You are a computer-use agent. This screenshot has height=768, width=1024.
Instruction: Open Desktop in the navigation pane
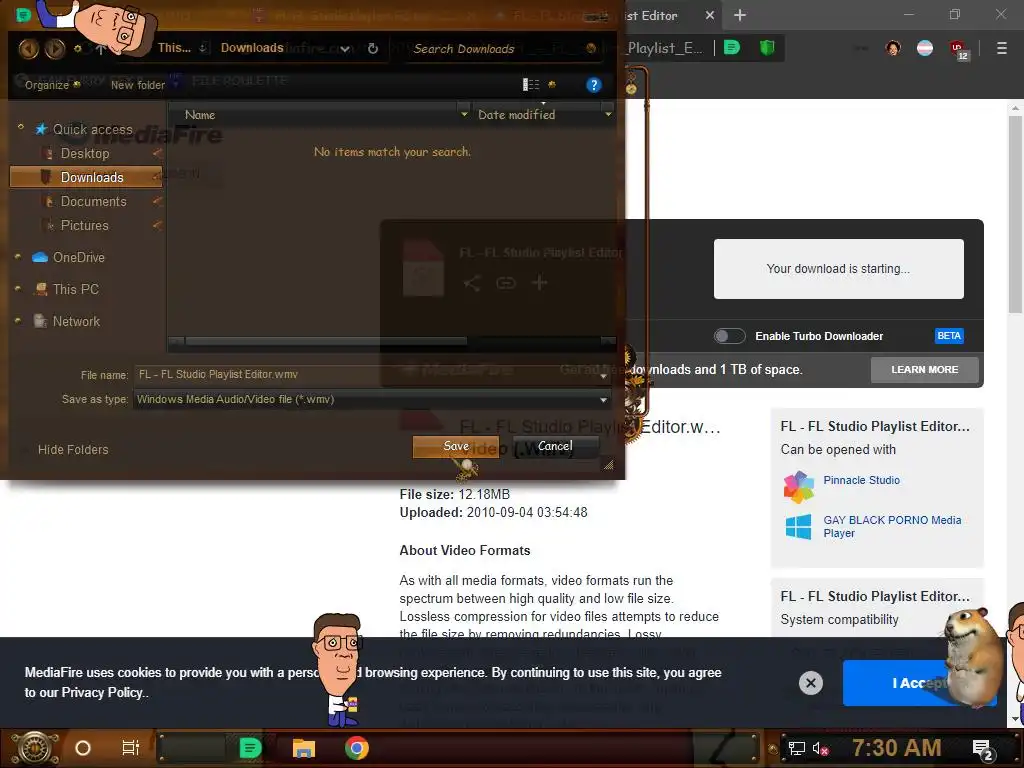point(85,153)
